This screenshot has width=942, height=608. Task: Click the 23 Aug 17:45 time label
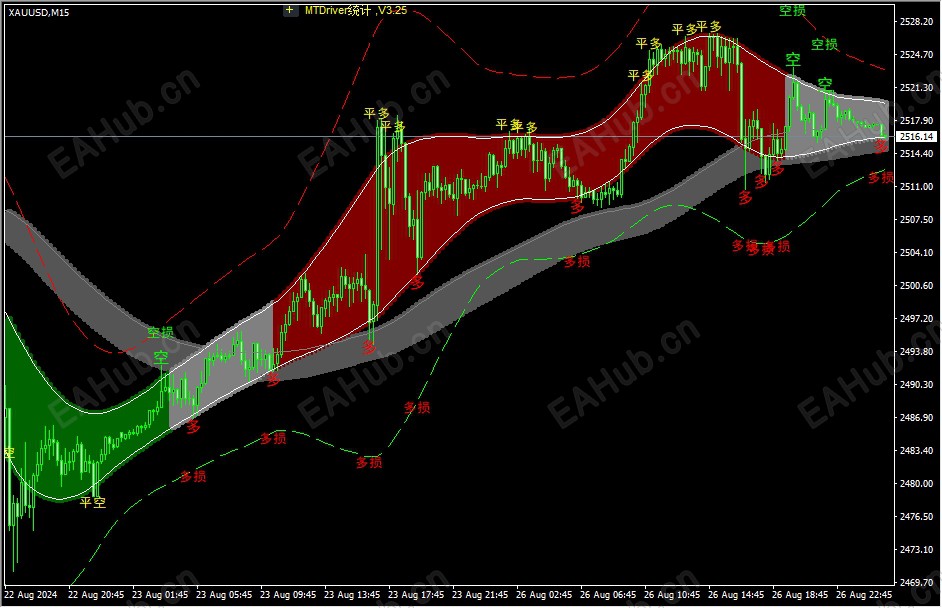[416, 595]
